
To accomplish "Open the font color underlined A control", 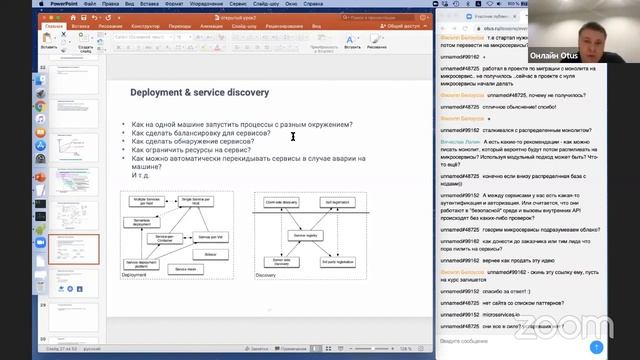I will [218, 48].
